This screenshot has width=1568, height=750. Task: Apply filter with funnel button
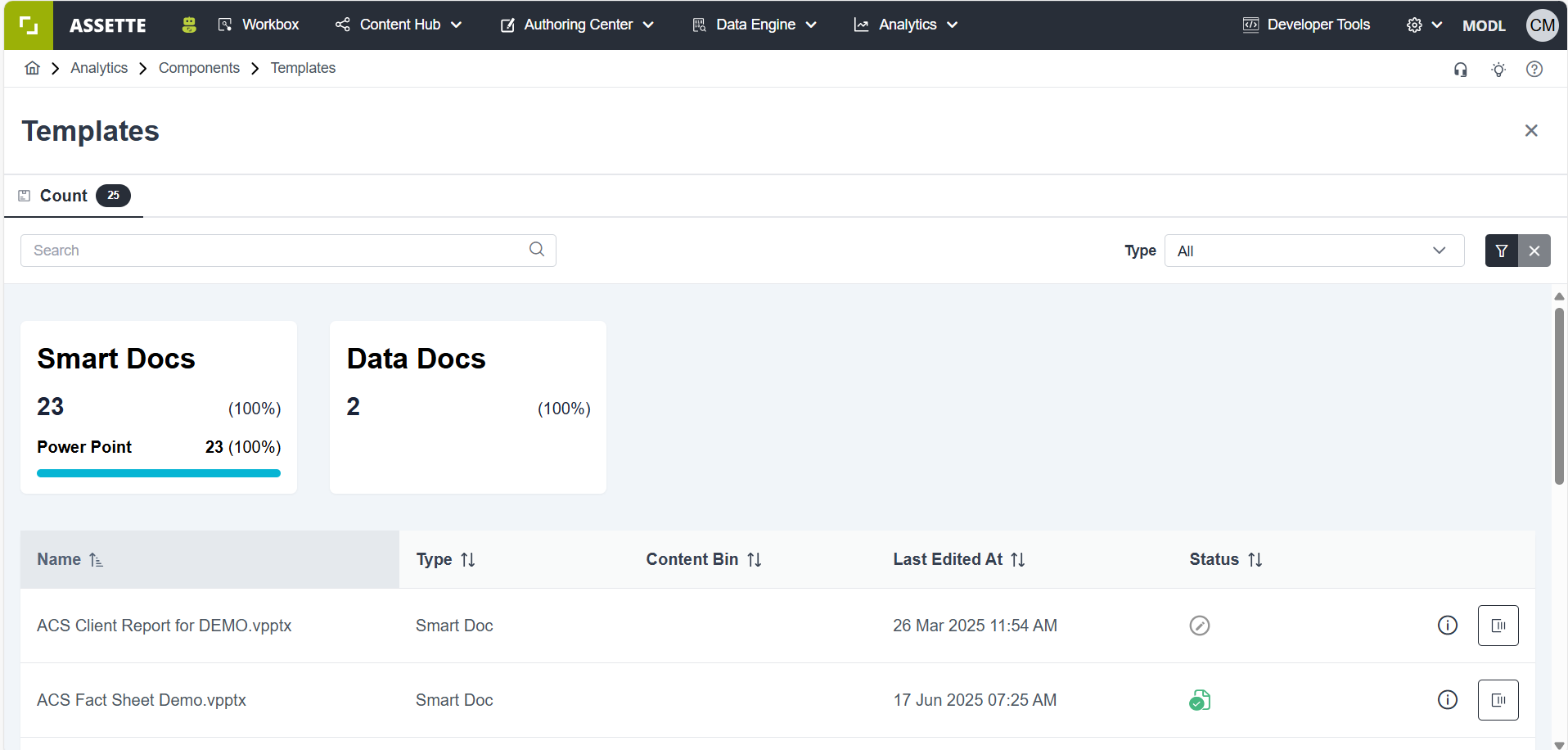pyautogui.click(x=1502, y=251)
